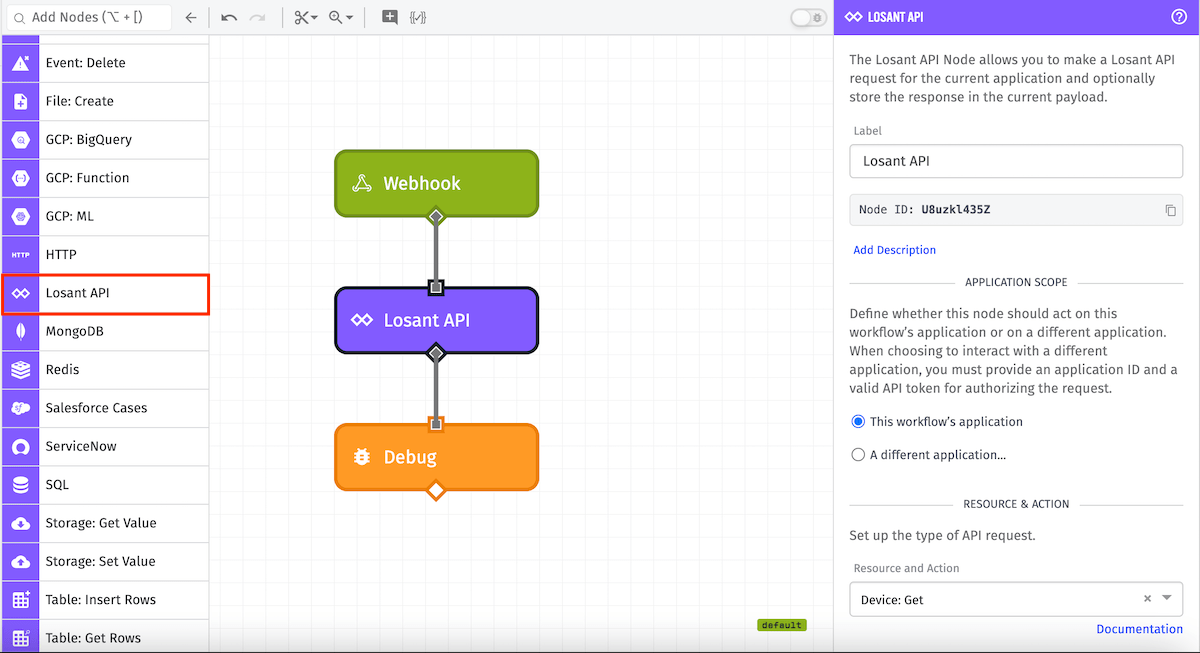Open help for the Losant API panel
Screen dimensions: 1200x653
(x=1179, y=17)
